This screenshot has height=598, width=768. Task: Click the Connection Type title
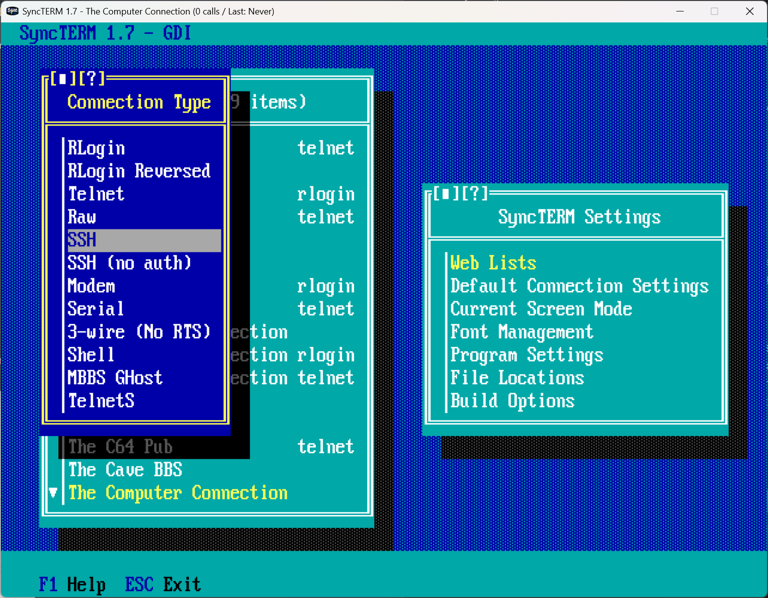point(139,102)
